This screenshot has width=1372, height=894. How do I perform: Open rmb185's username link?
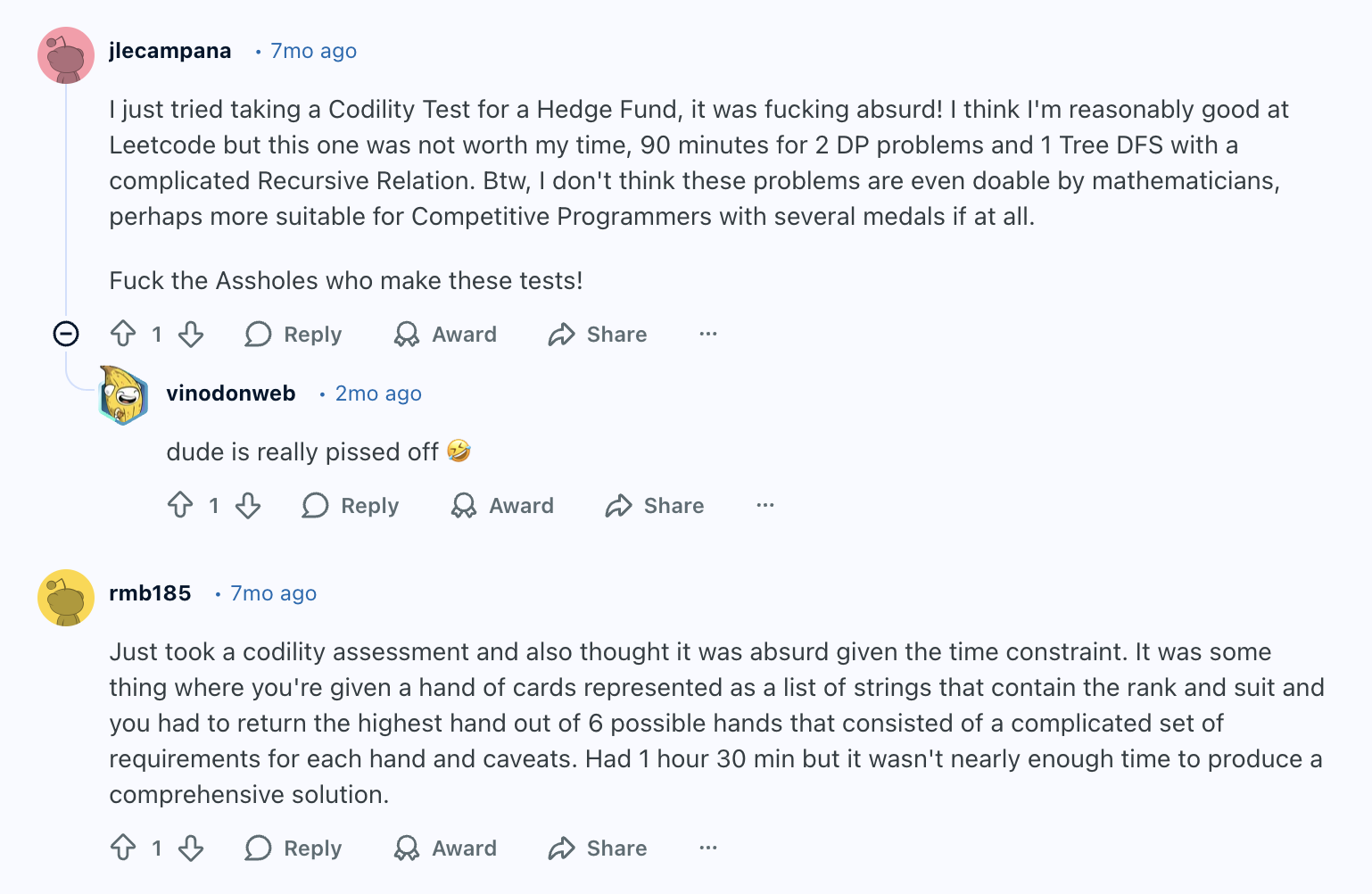[150, 593]
